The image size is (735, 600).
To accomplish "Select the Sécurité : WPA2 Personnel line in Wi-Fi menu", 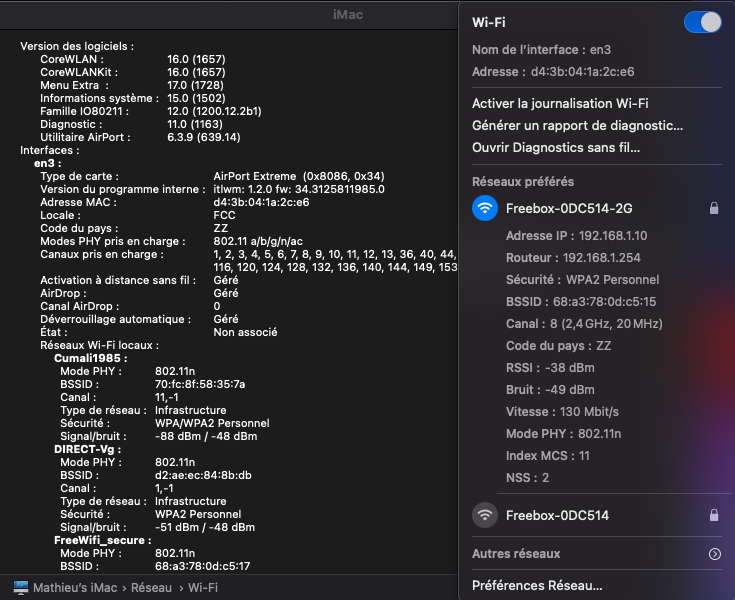I will (583, 280).
